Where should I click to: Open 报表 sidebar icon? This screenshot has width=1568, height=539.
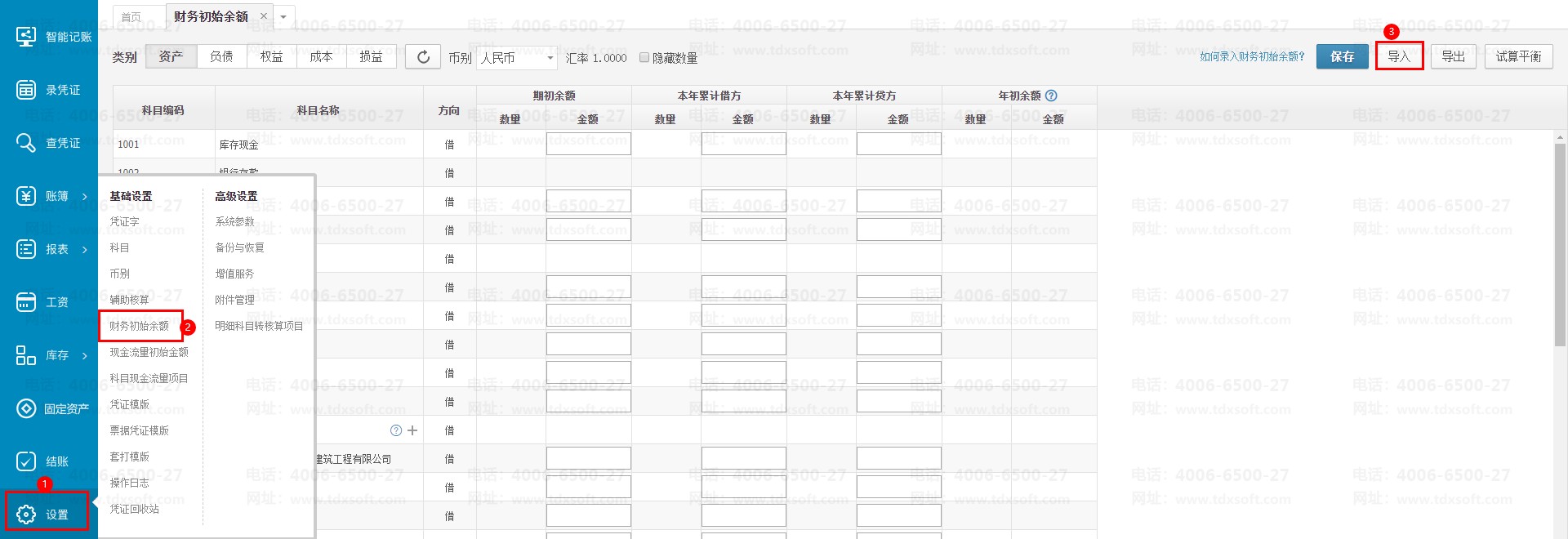point(26,249)
